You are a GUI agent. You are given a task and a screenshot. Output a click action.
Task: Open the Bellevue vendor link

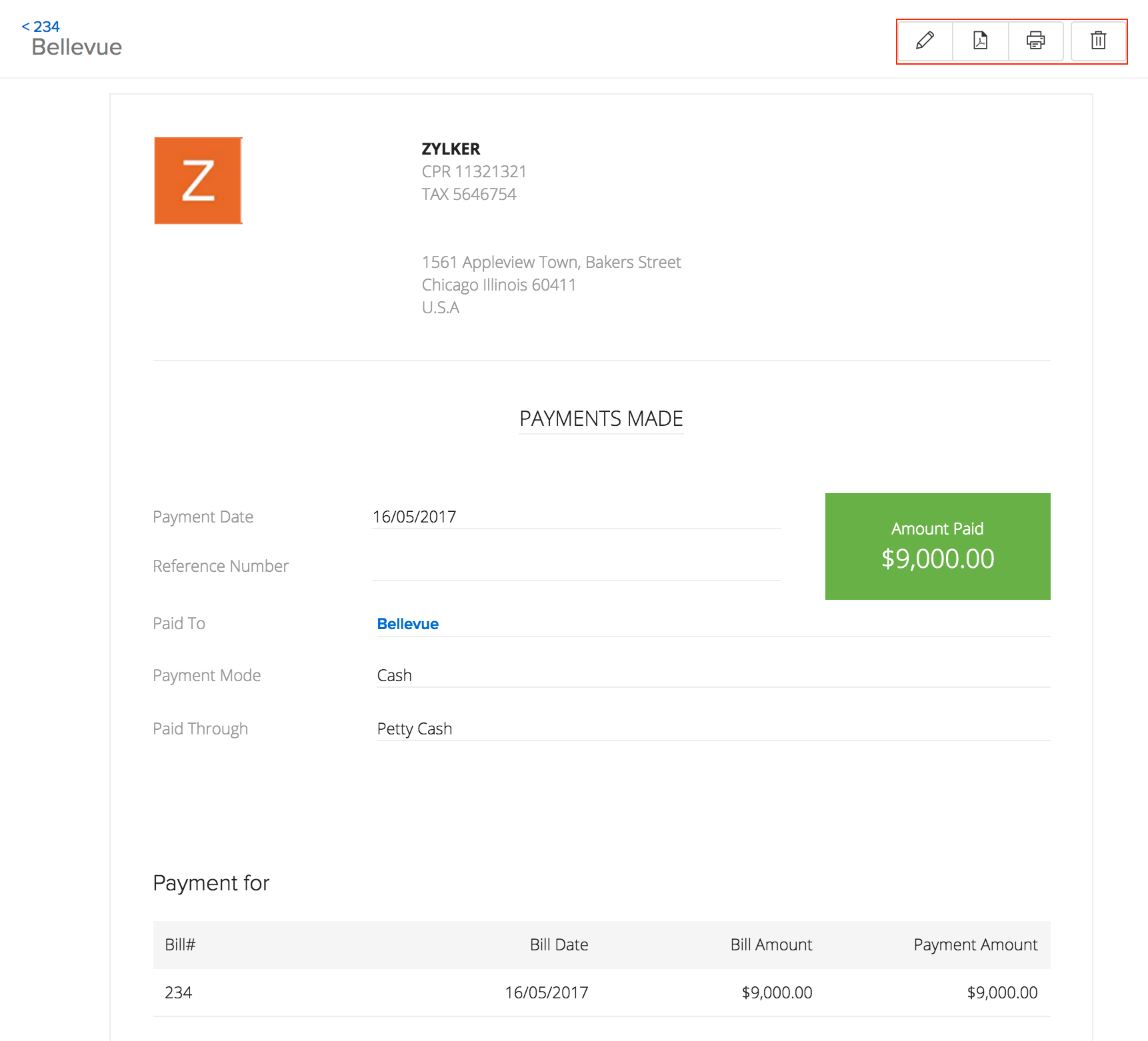[x=407, y=624]
